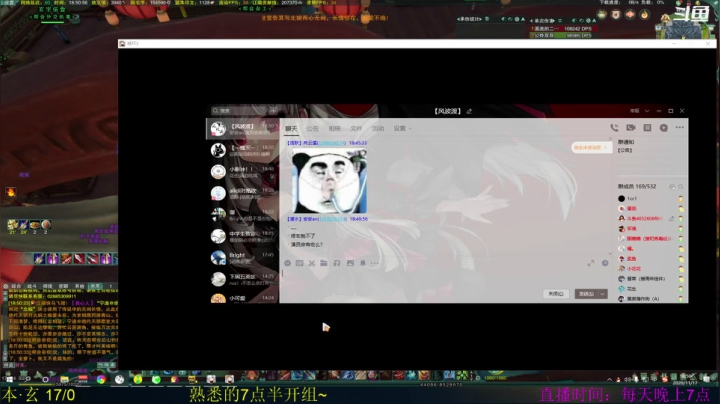Open the green WeChat icon on taskbar
This screenshot has height=404, width=720.
(x=156, y=379)
